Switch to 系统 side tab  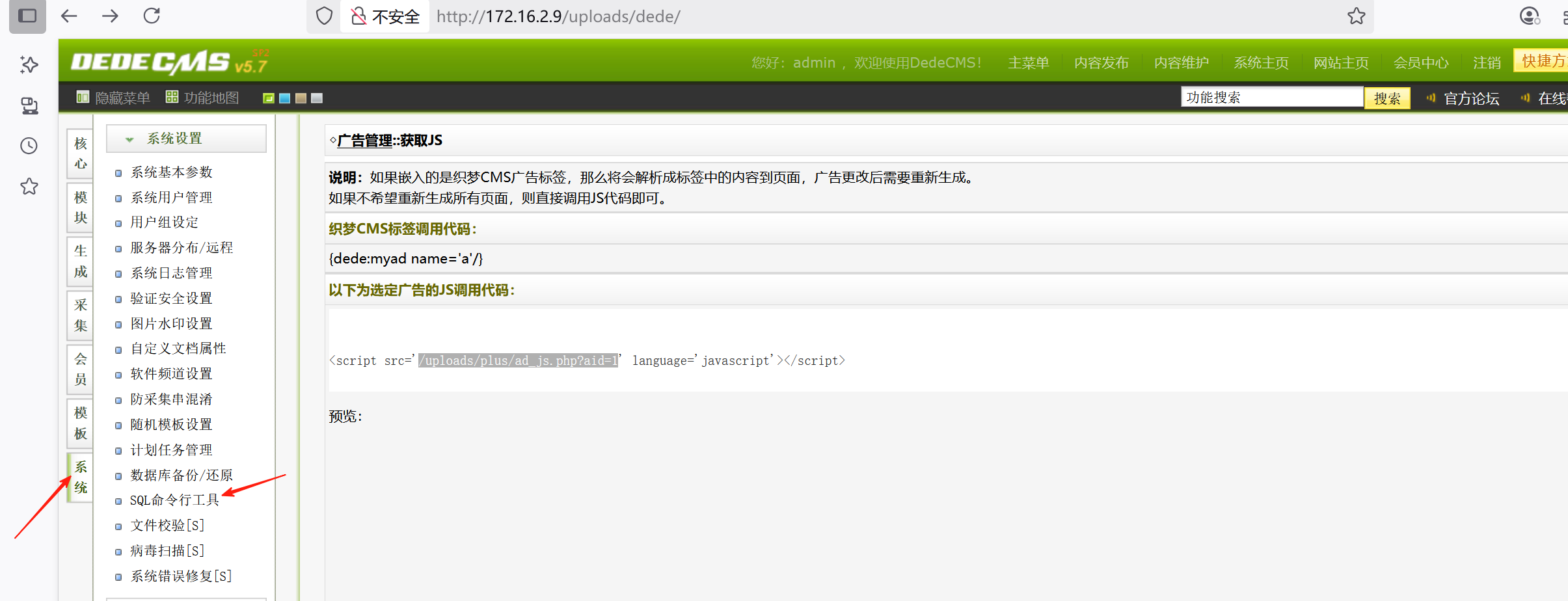80,477
